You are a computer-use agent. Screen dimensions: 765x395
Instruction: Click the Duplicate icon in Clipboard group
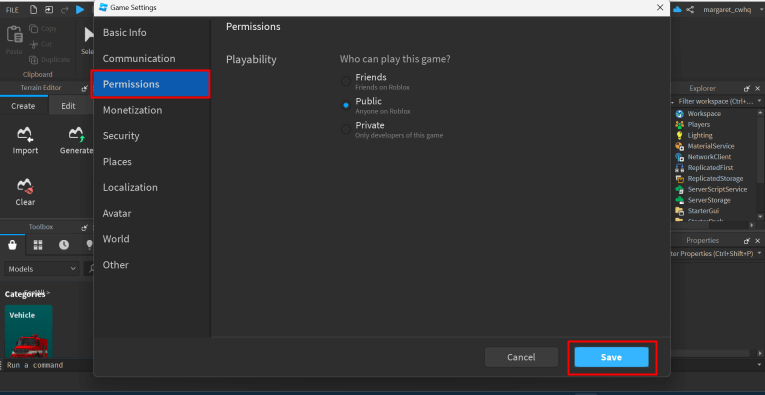point(34,60)
